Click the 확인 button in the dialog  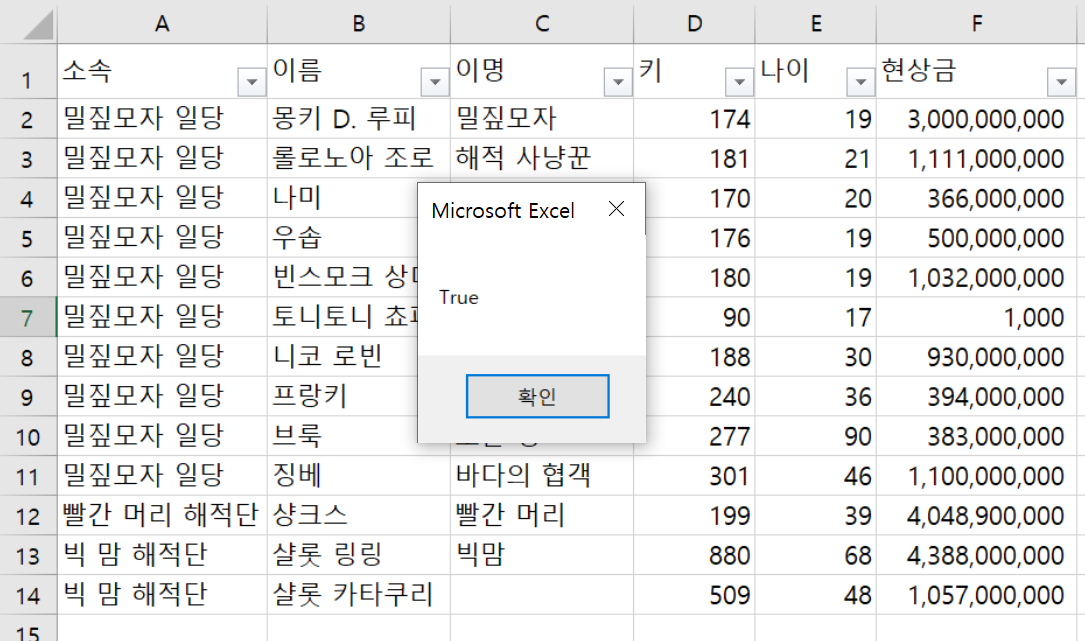coord(537,395)
